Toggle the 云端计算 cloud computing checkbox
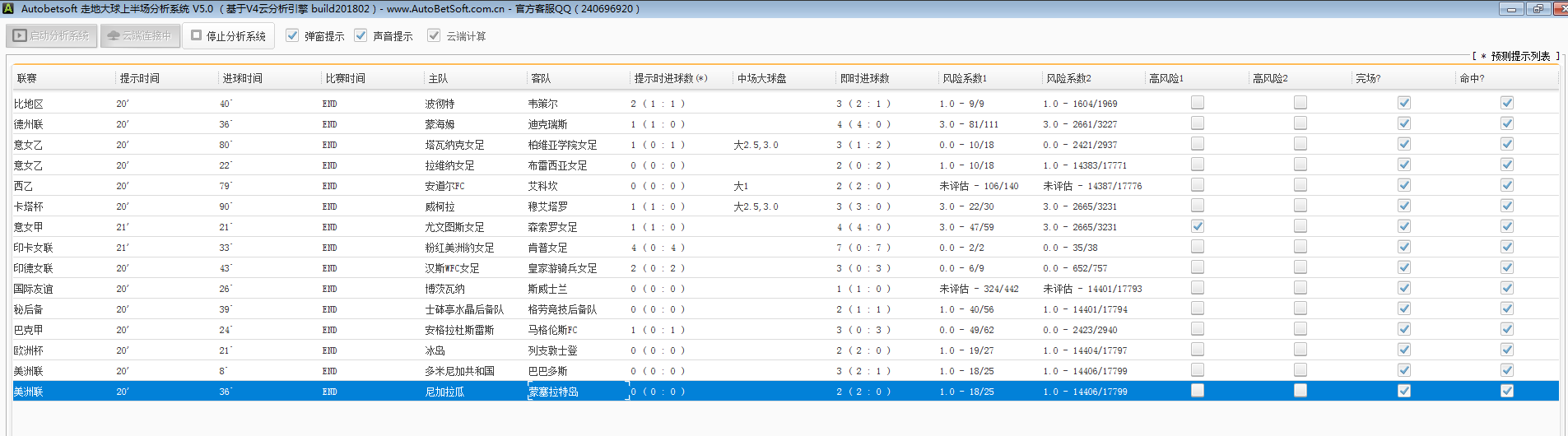Screen dimensions: 1568x436 click(x=434, y=35)
